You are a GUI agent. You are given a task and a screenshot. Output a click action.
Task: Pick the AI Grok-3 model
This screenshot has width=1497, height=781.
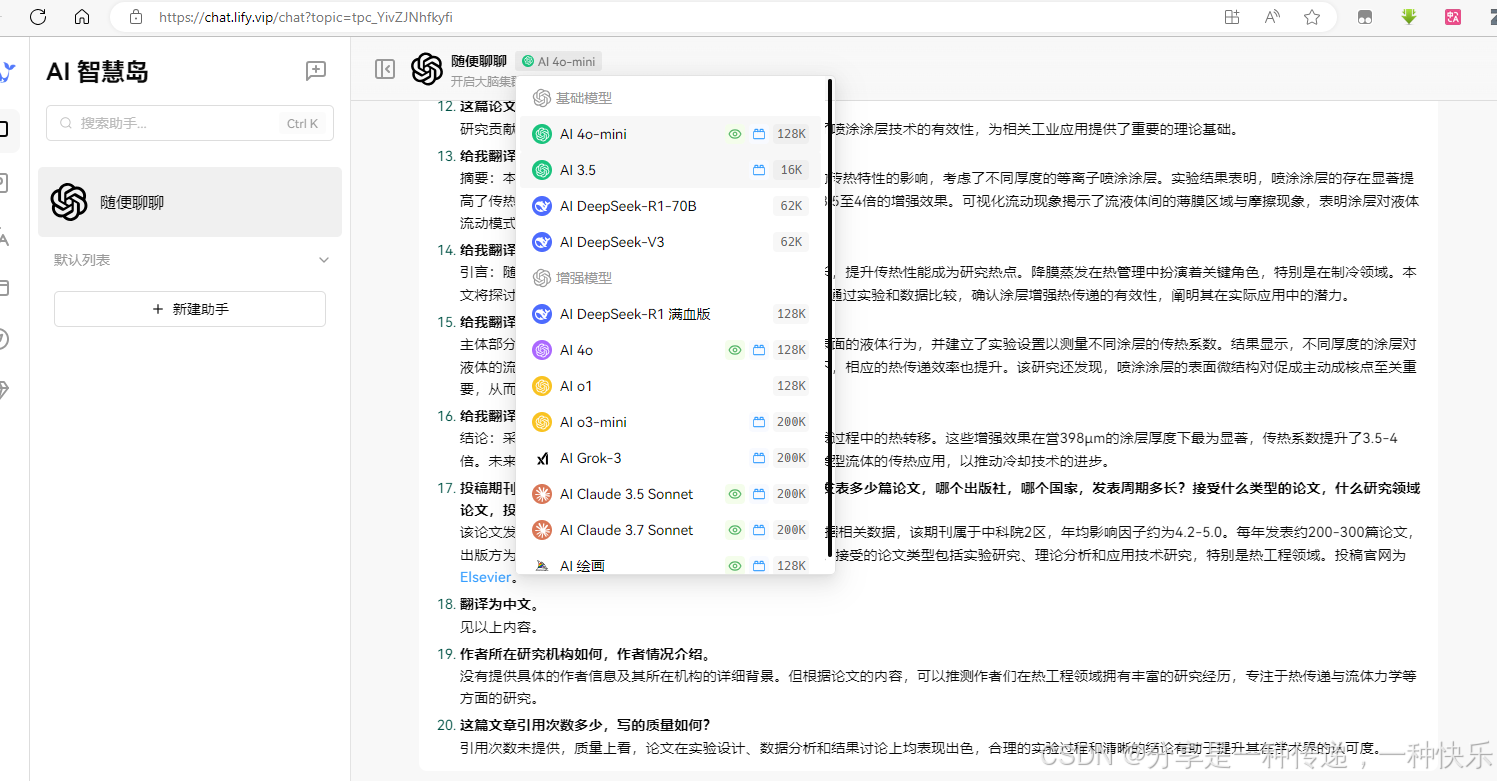670,458
